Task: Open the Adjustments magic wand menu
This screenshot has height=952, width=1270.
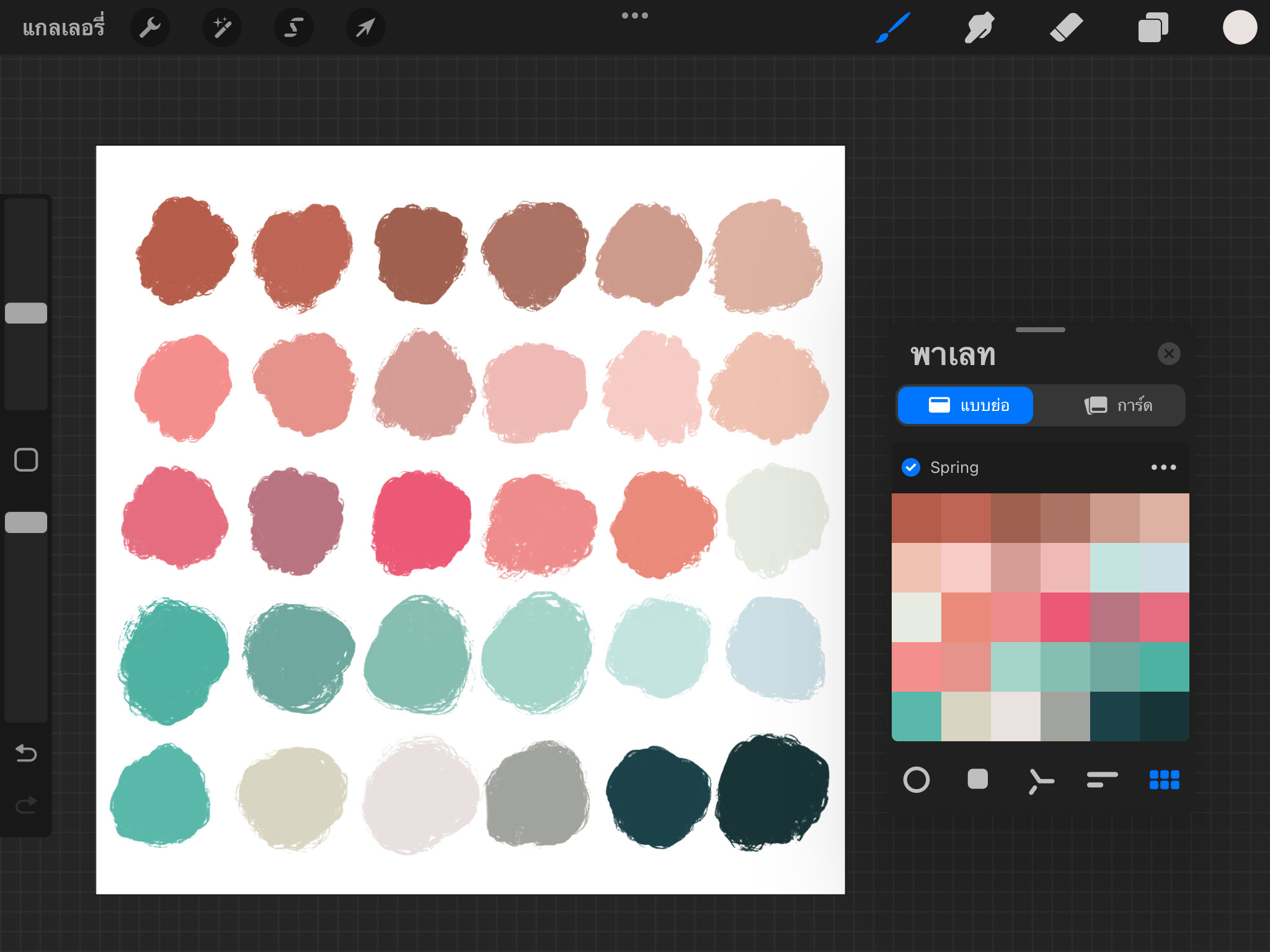Action: (x=221, y=27)
